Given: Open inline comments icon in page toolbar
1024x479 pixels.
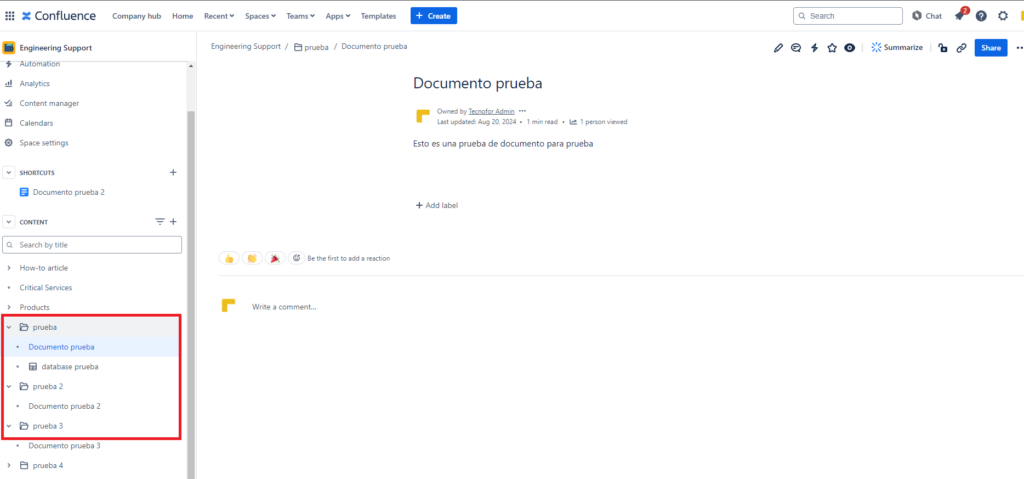Looking at the screenshot, I should coord(796,47).
